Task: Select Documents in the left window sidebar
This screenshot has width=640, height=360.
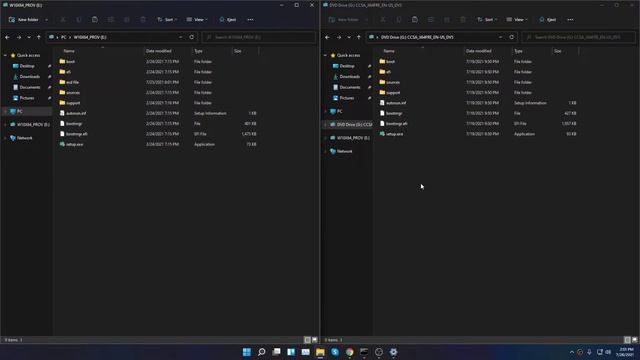Action: pyautogui.click(x=29, y=87)
